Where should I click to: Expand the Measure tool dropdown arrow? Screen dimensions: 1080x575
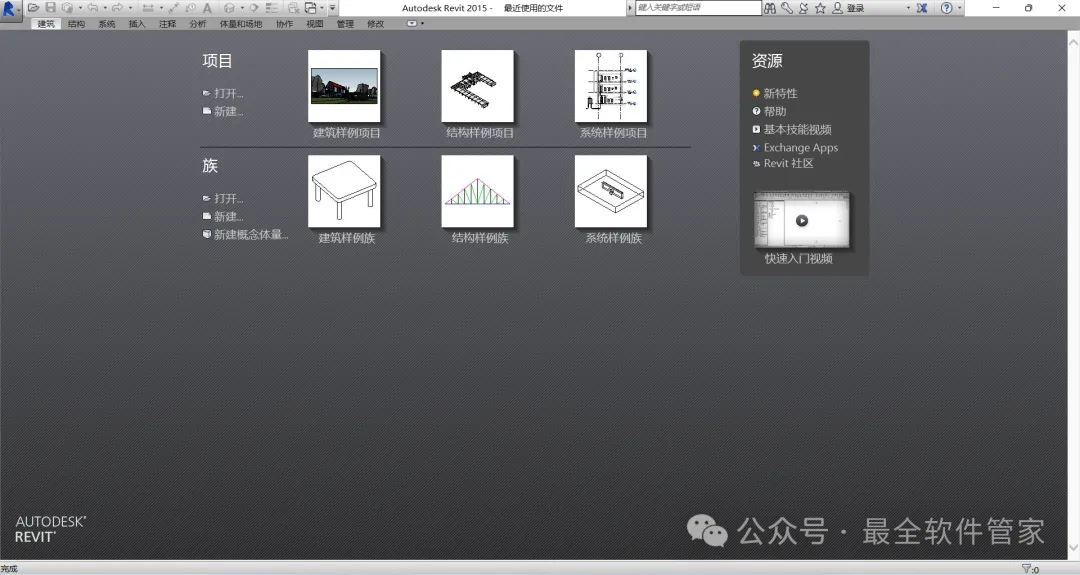161,8
